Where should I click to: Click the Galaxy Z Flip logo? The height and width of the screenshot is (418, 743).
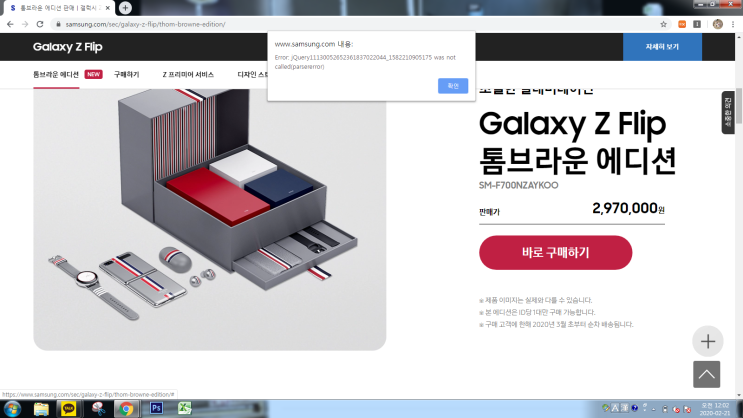[x=68, y=47]
